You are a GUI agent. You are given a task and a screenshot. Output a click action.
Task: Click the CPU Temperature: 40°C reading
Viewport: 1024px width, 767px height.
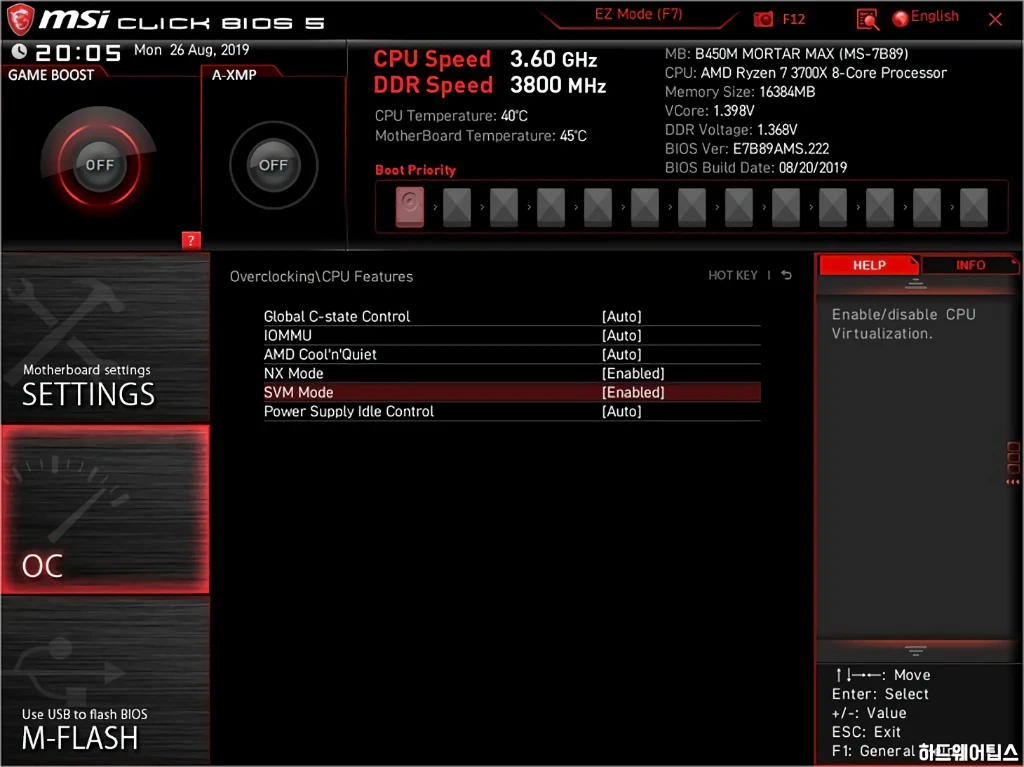tap(451, 116)
